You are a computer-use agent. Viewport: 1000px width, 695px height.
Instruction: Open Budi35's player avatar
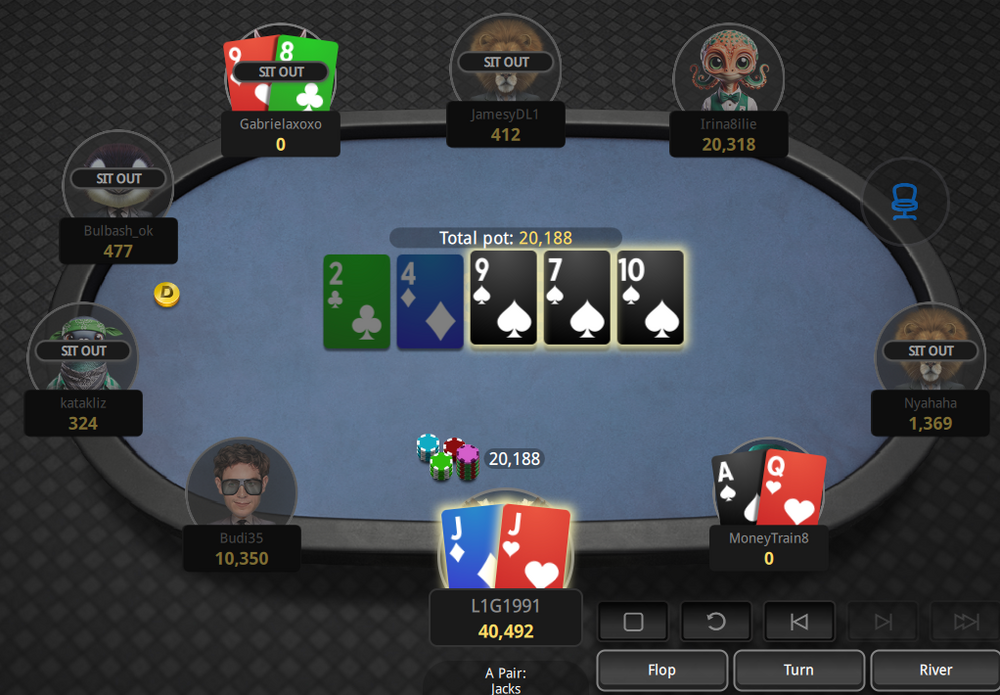(241, 485)
